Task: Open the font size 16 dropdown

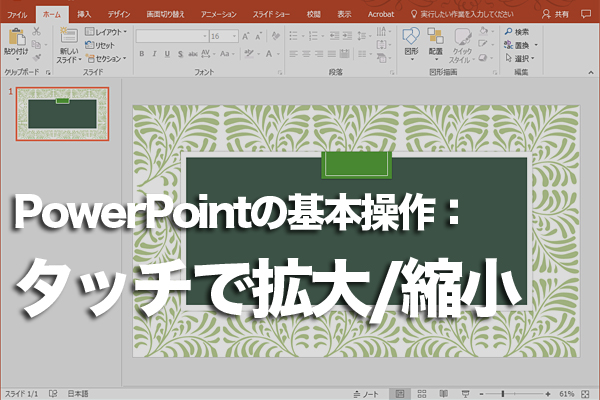Action: point(235,36)
